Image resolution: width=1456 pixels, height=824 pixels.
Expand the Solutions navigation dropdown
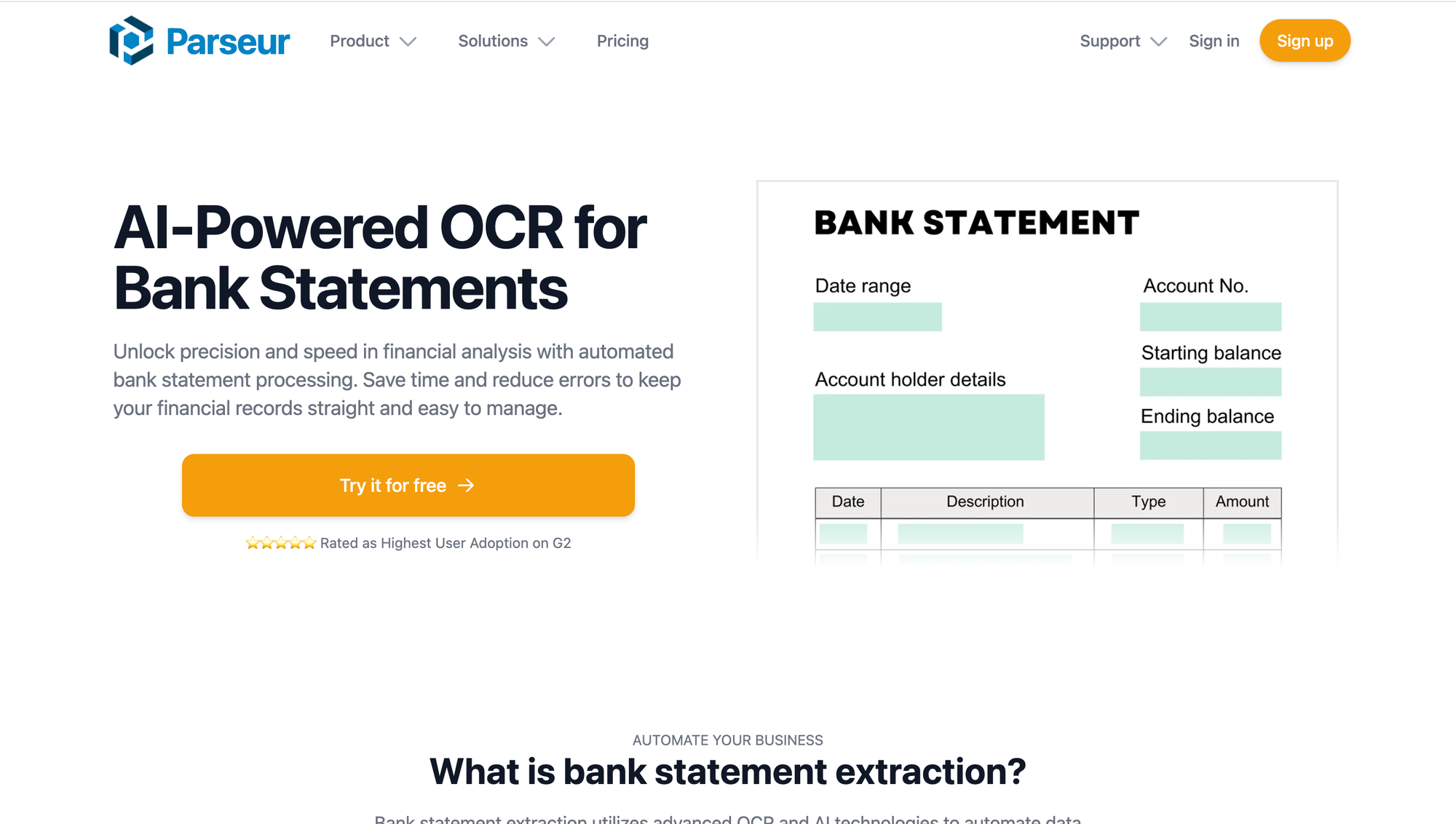coord(492,41)
